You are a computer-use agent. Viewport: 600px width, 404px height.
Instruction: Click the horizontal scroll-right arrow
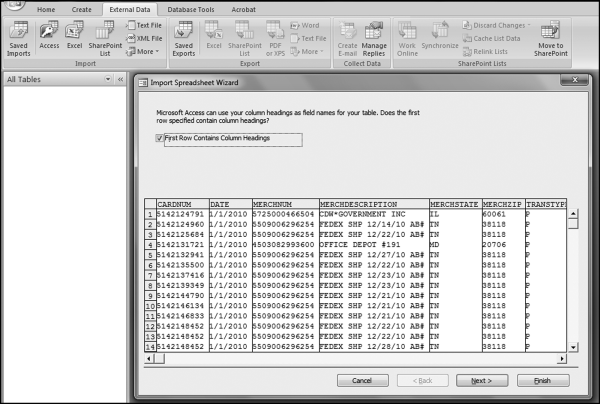562,358
